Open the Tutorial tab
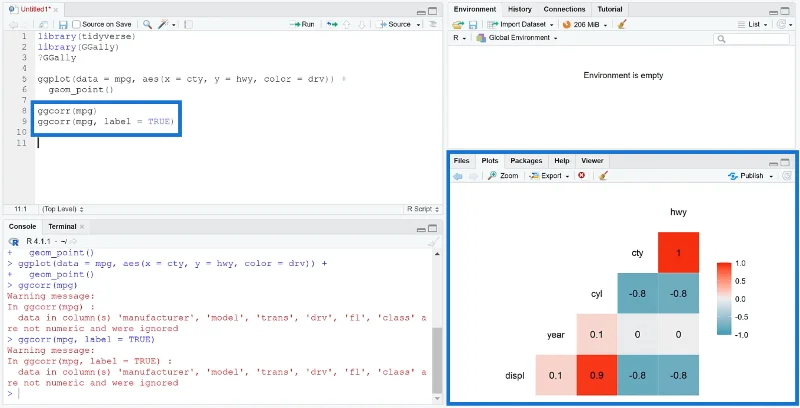This screenshot has width=800, height=408. point(610,9)
